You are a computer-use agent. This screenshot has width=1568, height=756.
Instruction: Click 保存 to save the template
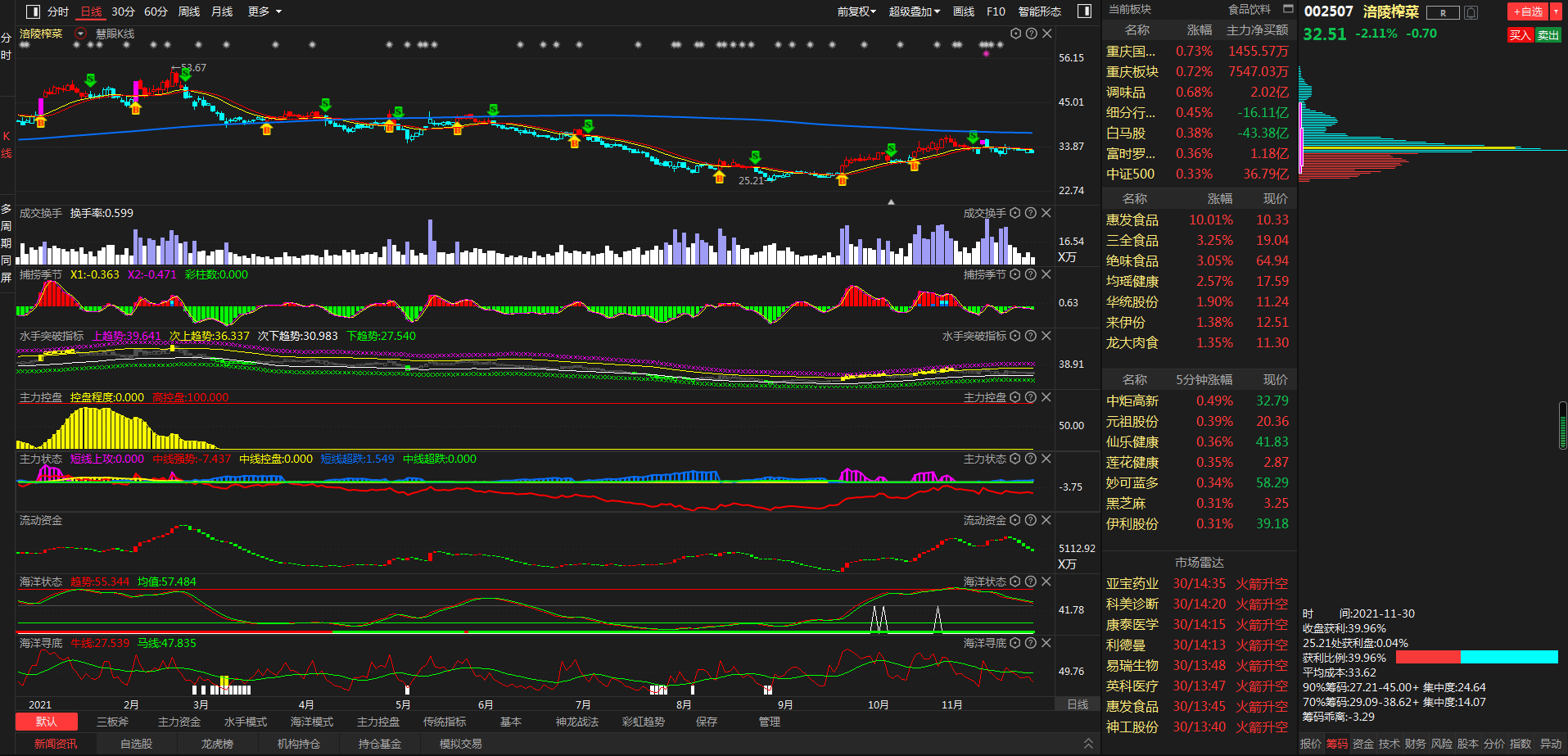point(707,722)
